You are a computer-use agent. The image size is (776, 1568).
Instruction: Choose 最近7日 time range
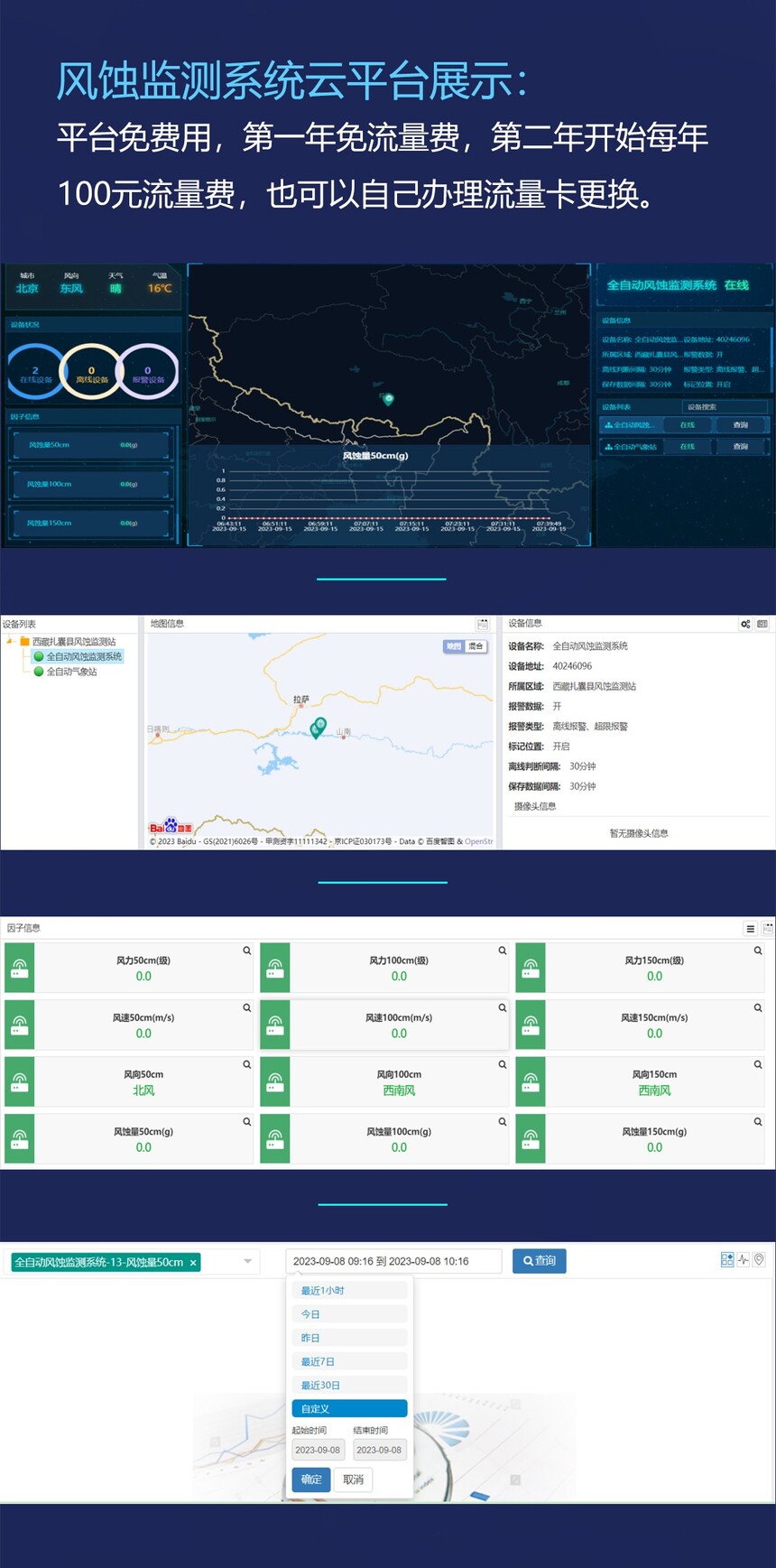(x=349, y=1360)
